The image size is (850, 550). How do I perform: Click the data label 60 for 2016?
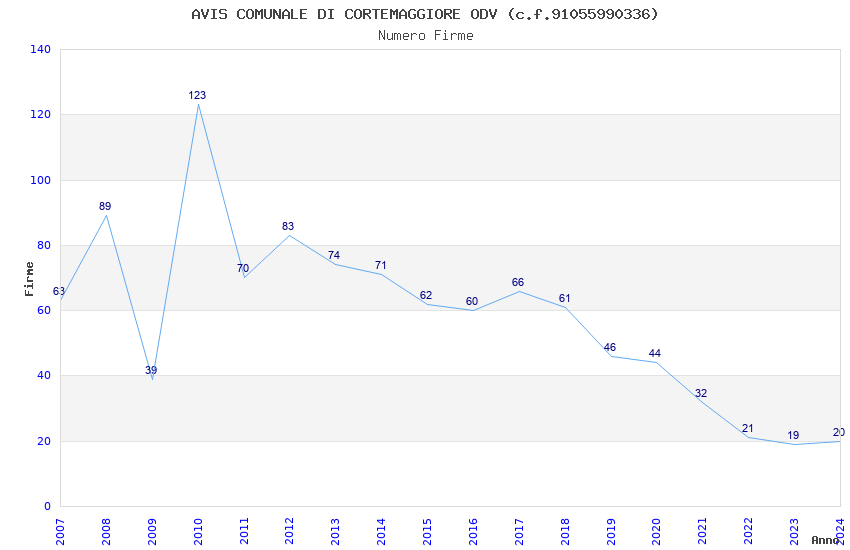pos(472,302)
